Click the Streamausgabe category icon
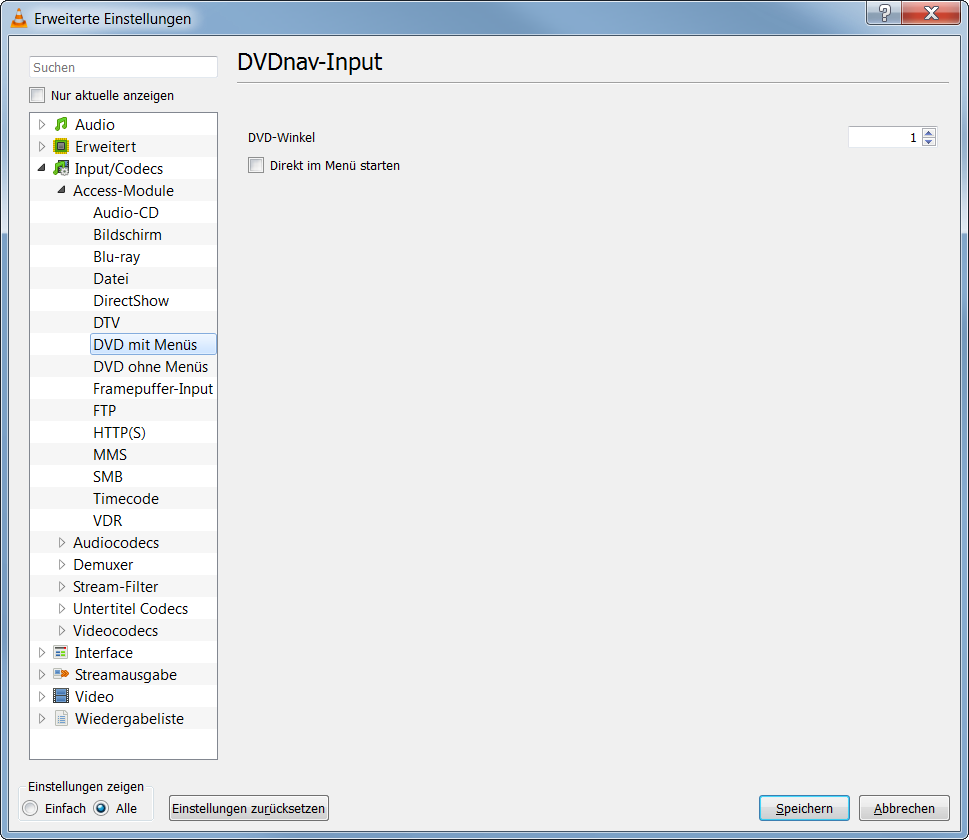 coord(61,674)
